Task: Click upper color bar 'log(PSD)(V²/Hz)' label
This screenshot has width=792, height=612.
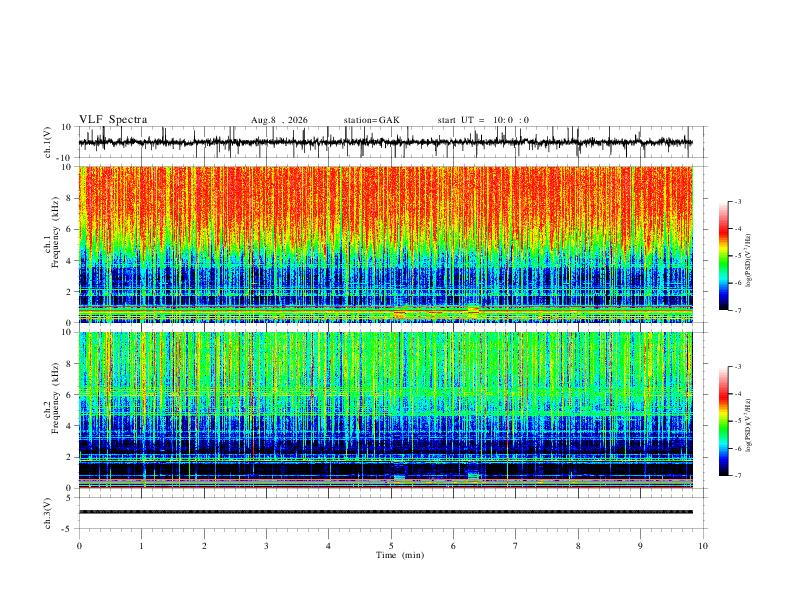Action: [x=749, y=261]
